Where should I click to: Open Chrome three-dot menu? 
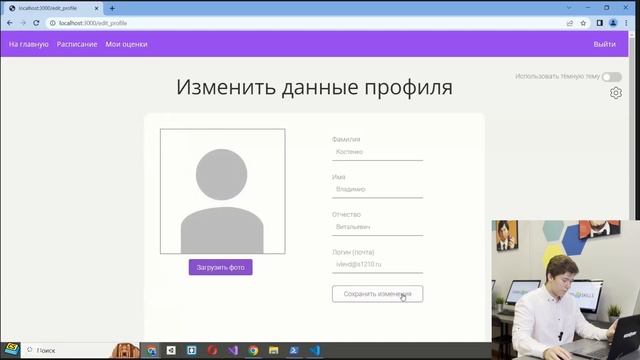[626, 23]
